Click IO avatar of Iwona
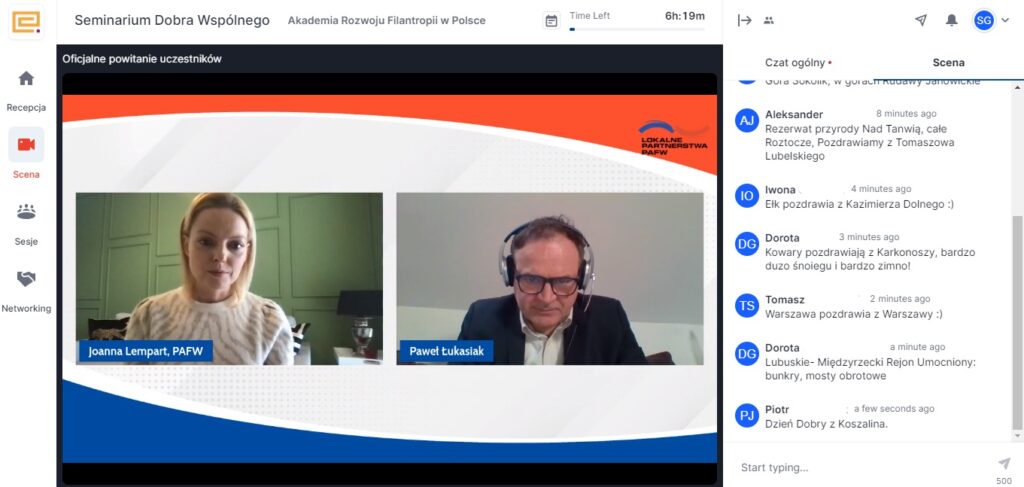The width and height of the screenshot is (1024, 487). point(746,195)
